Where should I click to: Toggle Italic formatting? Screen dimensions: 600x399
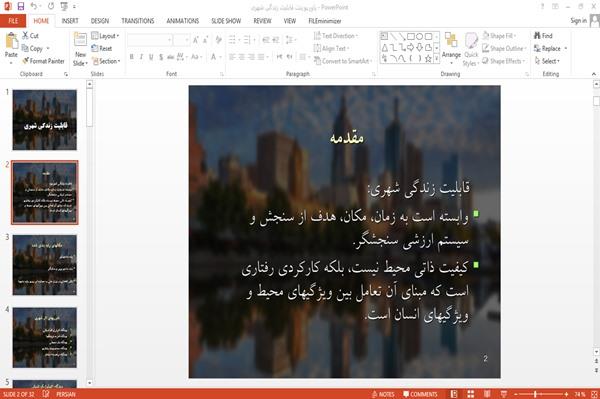[x=141, y=57]
